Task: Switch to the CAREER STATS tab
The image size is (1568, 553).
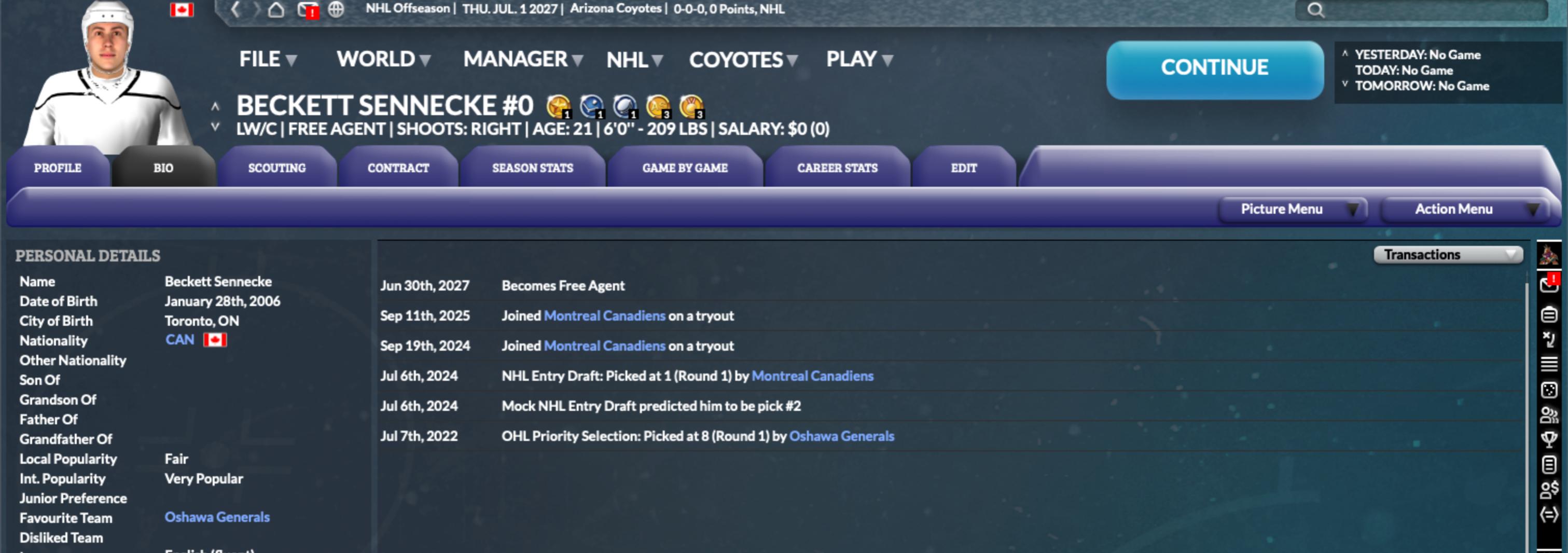Action: tap(837, 168)
